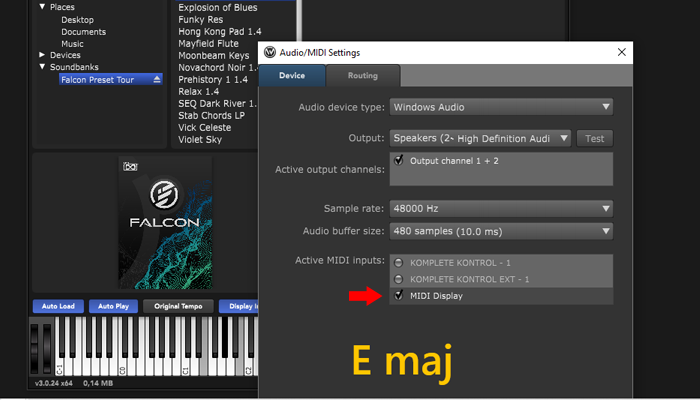This screenshot has width=700, height=400.
Task: Toggle the Display Info button
Action: click(x=238, y=306)
